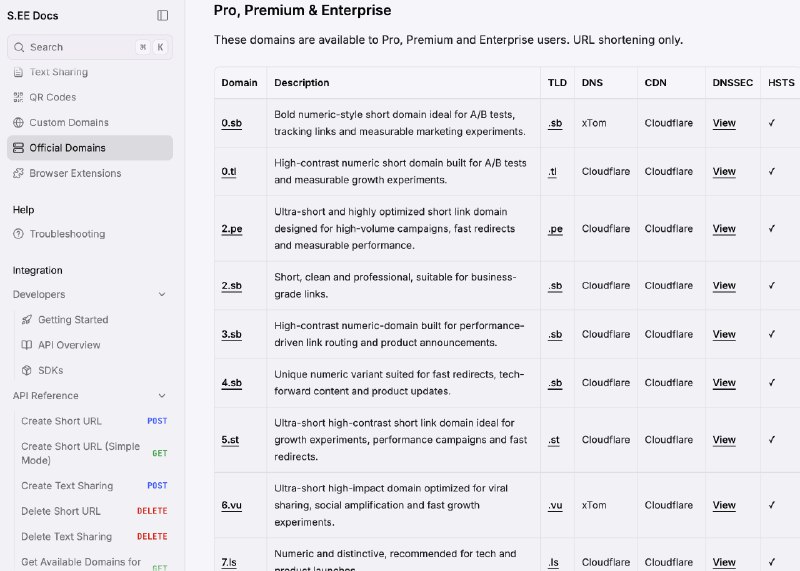Click the Custom Domains globe icon
The height and width of the screenshot is (571, 800).
[x=19, y=122]
